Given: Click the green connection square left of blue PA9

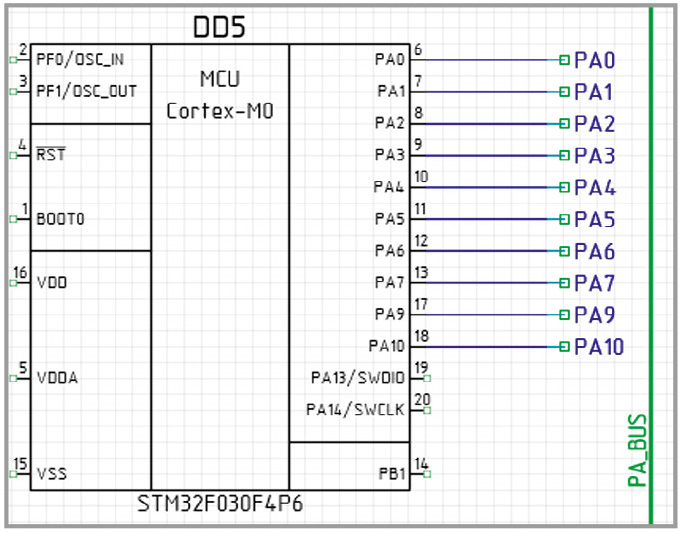Looking at the screenshot, I should pyautogui.click(x=564, y=315).
